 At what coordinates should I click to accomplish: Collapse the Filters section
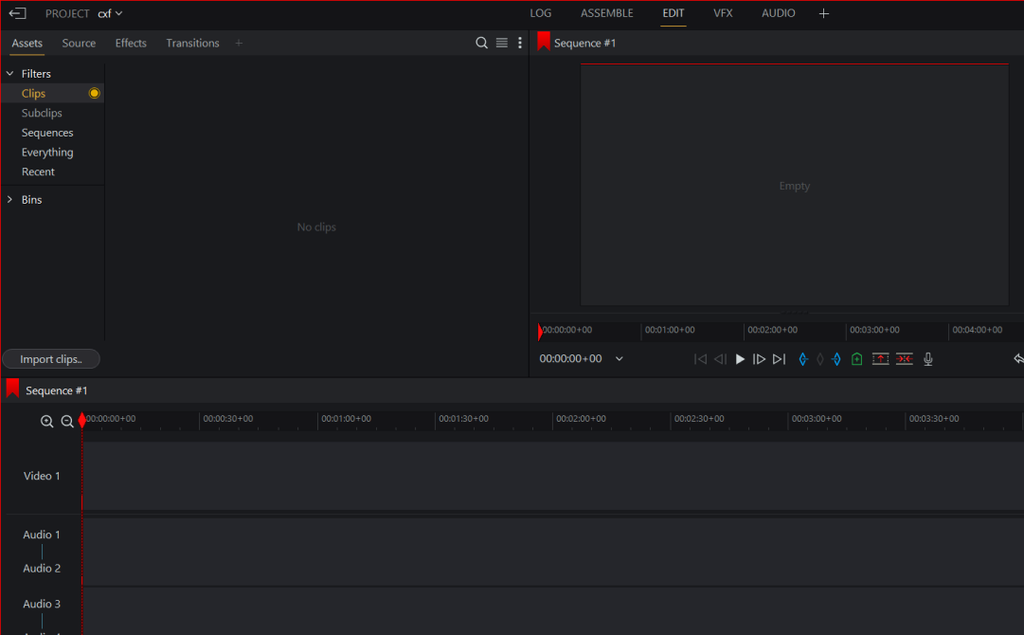(x=10, y=73)
